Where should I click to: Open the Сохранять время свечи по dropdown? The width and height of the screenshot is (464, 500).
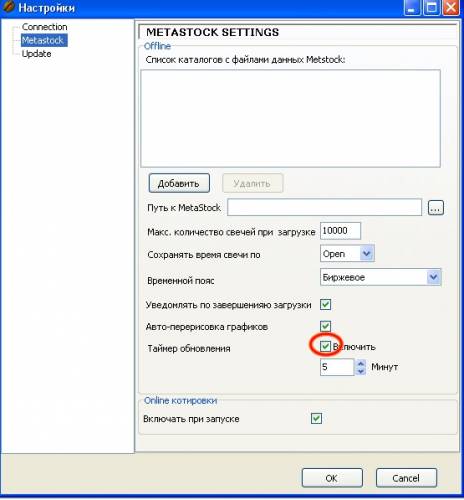click(x=347, y=254)
